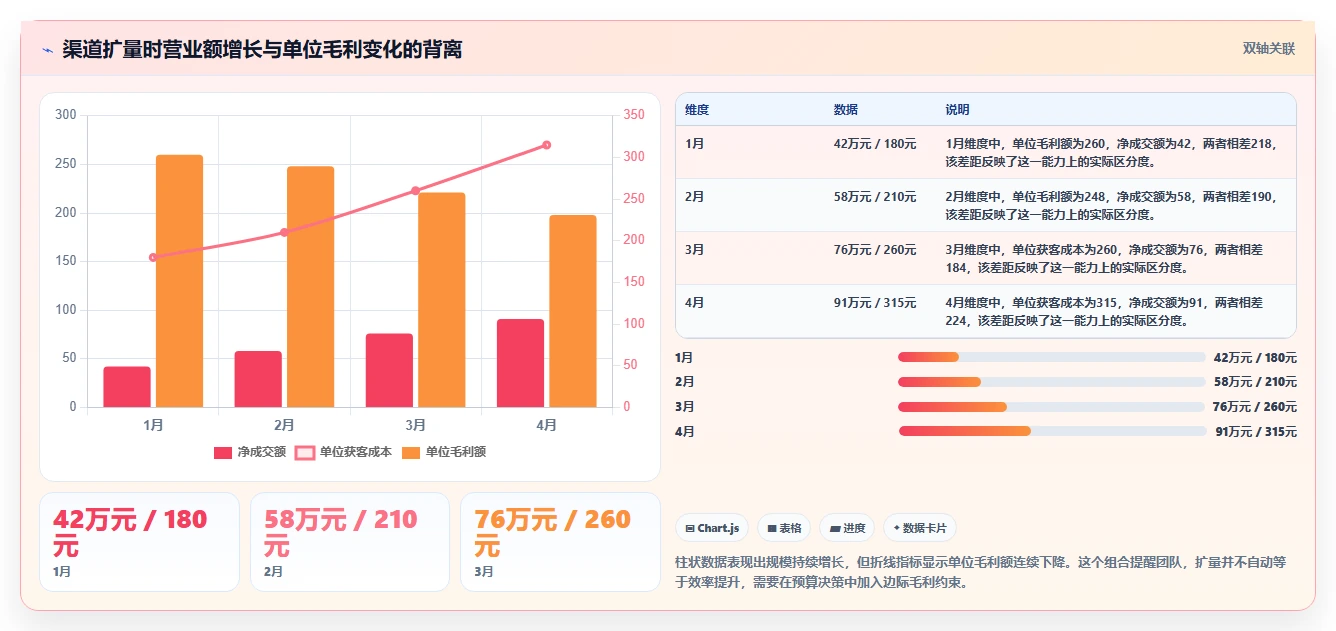Click the red 净成交额 bar for 4月
1336x631 pixels.
click(x=521, y=363)
